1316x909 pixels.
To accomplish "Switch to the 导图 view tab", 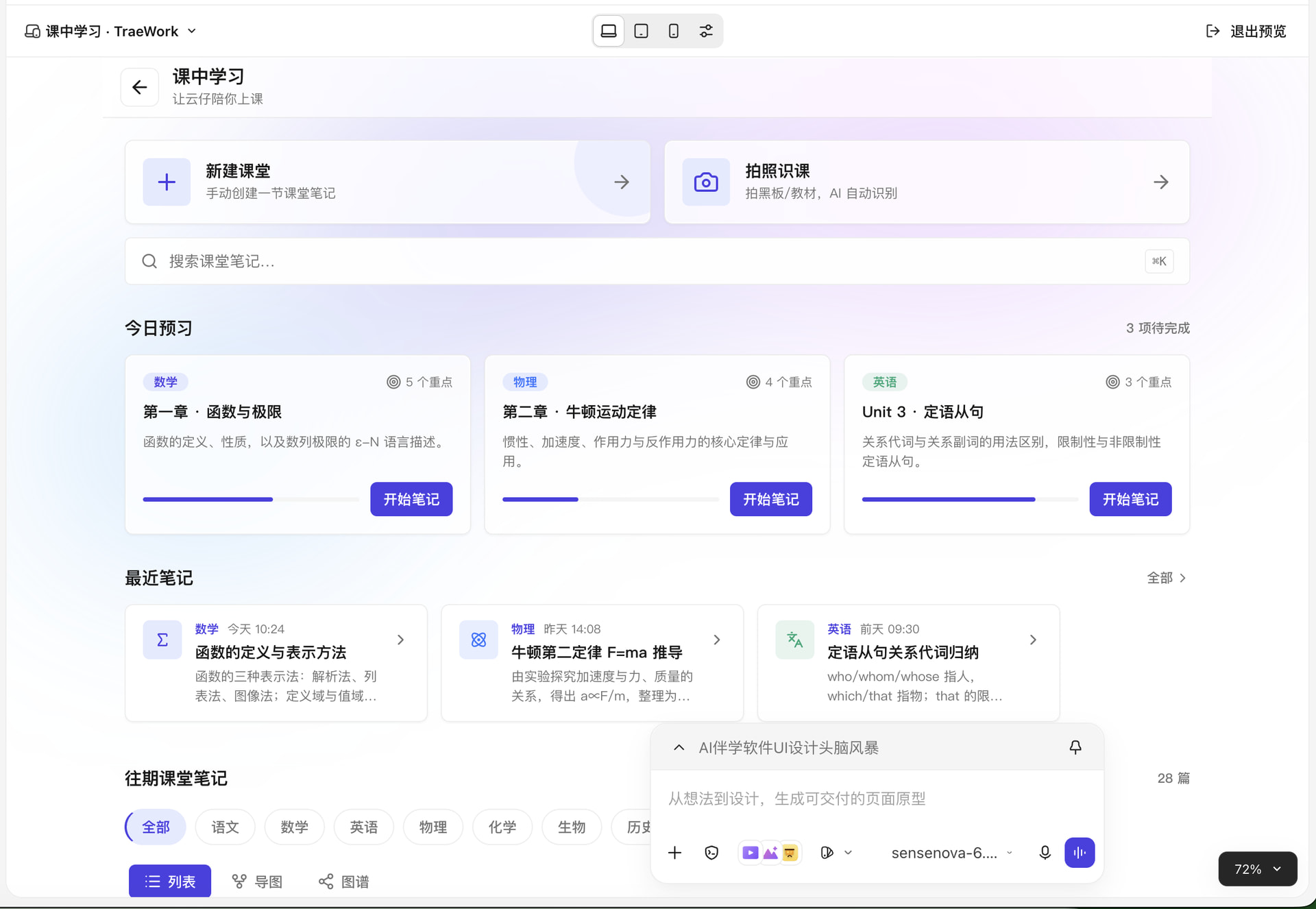I will (258, 881).
